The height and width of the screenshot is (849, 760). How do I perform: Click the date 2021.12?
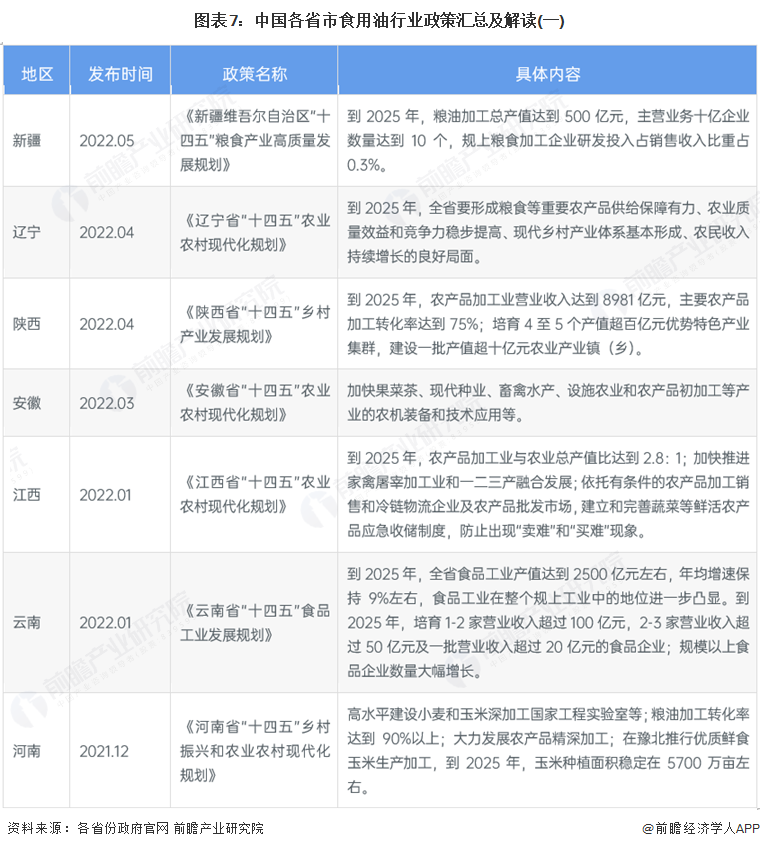(104, 751)
